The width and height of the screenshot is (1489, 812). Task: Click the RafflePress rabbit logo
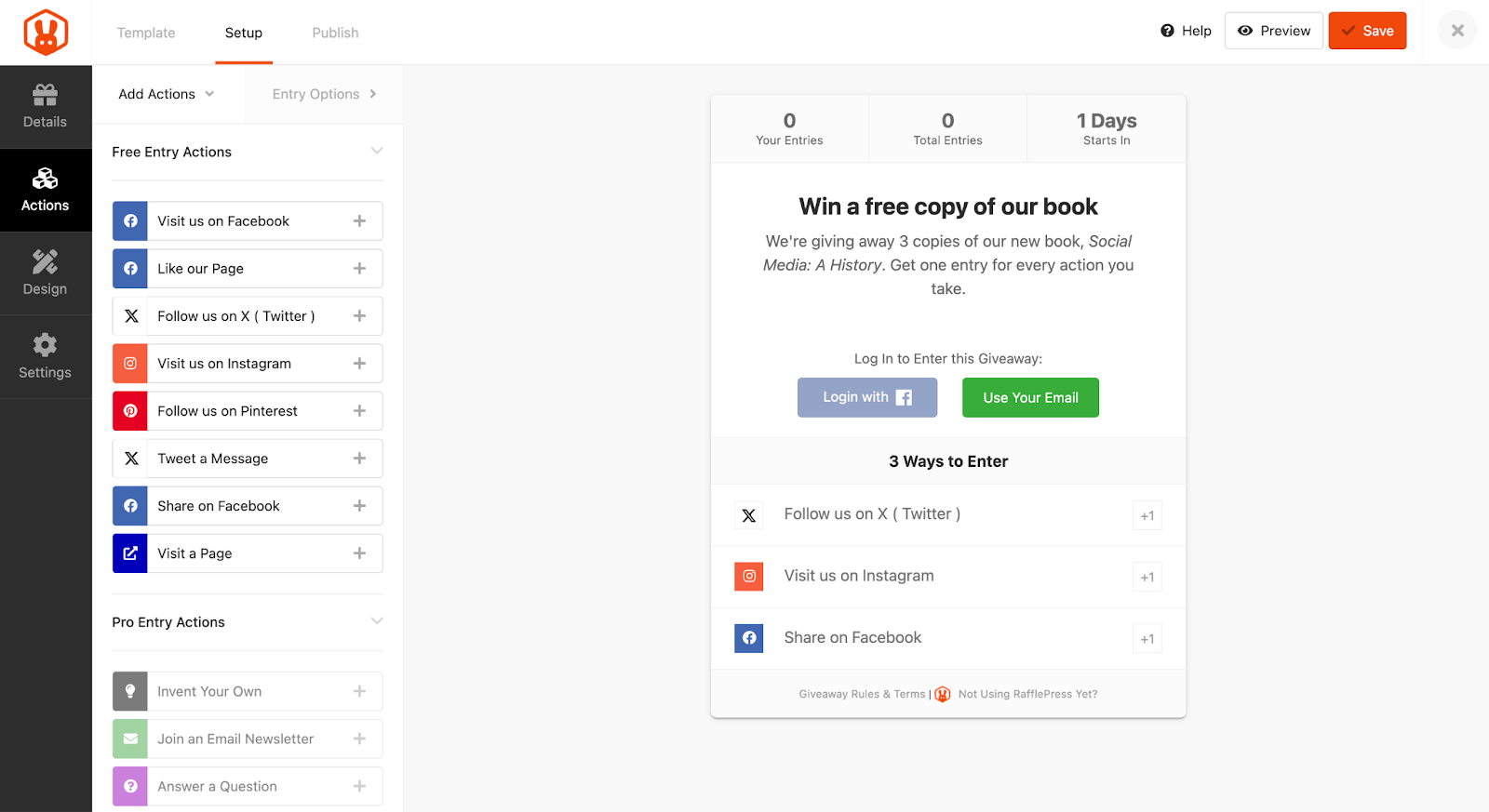46,33
